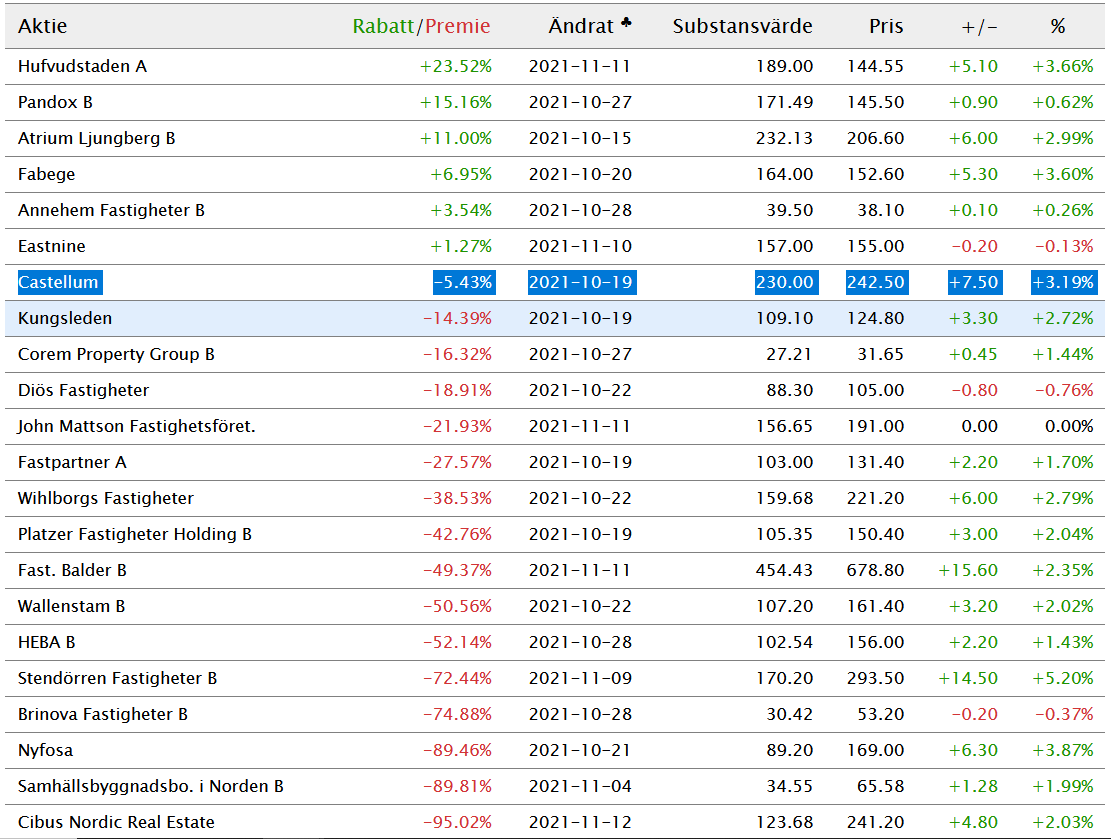Sort by Rabatt/Premie column header
This screenshot has width=1111, height=839.
pos(422,26)
